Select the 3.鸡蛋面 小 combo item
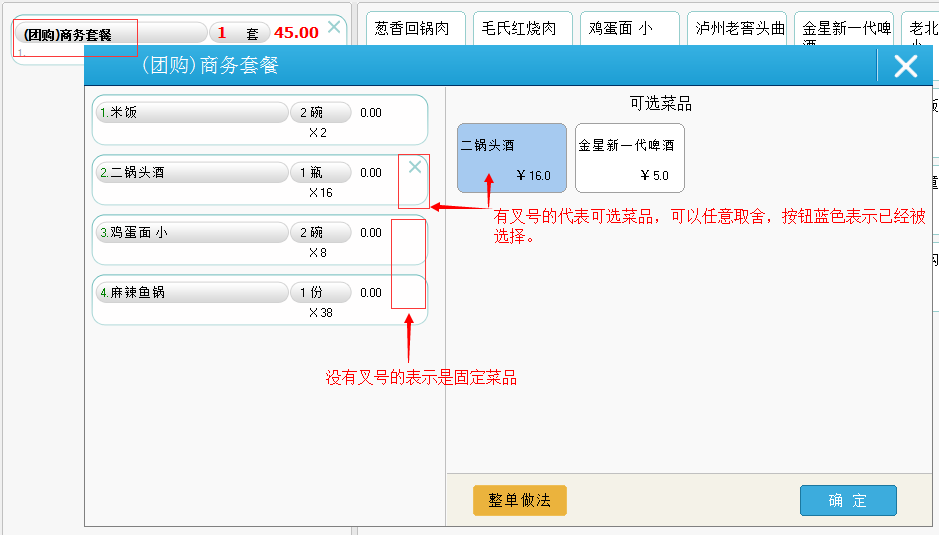 coord(192,233)
